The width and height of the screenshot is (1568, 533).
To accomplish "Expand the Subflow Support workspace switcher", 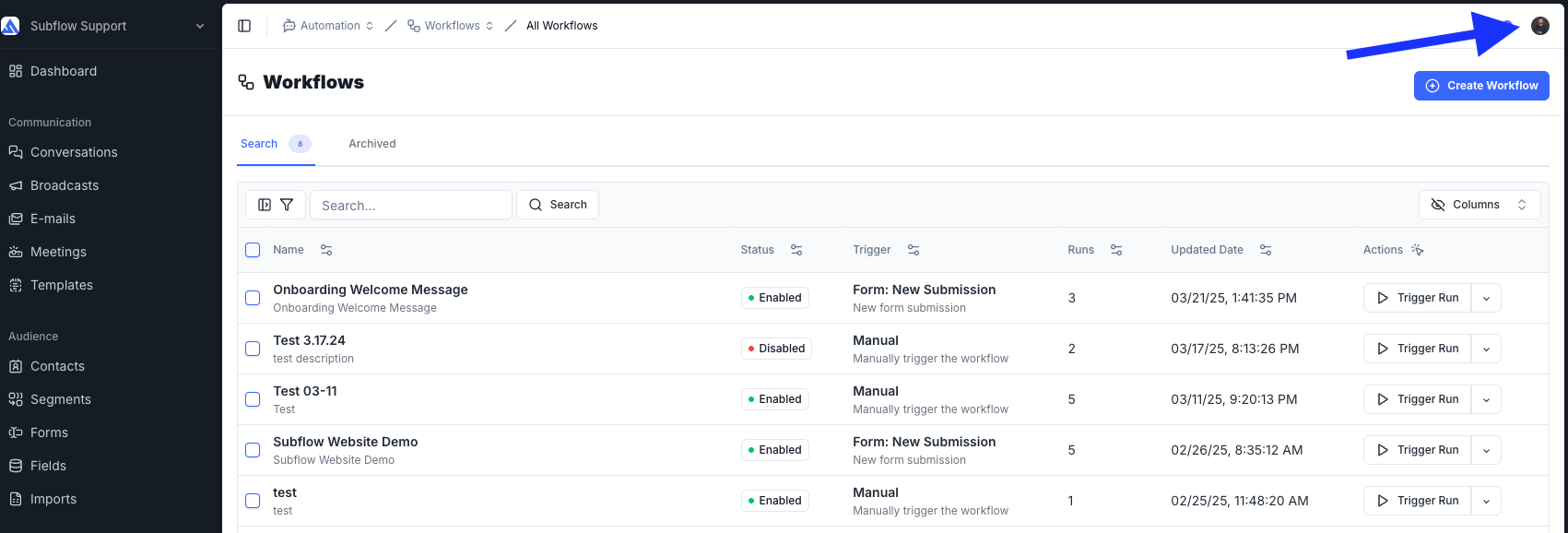I will (200, 26).
